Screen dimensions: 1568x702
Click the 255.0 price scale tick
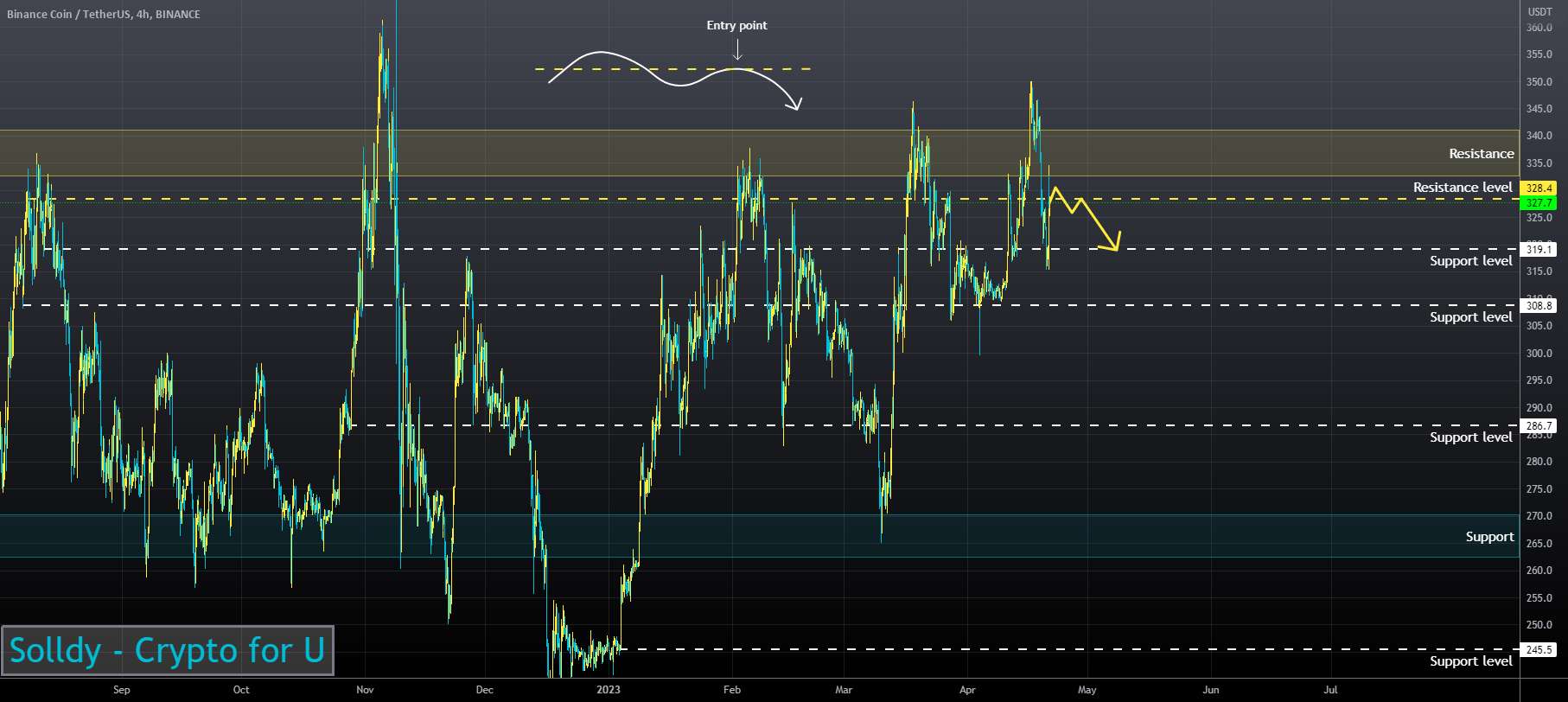[x=1539, y=598]
